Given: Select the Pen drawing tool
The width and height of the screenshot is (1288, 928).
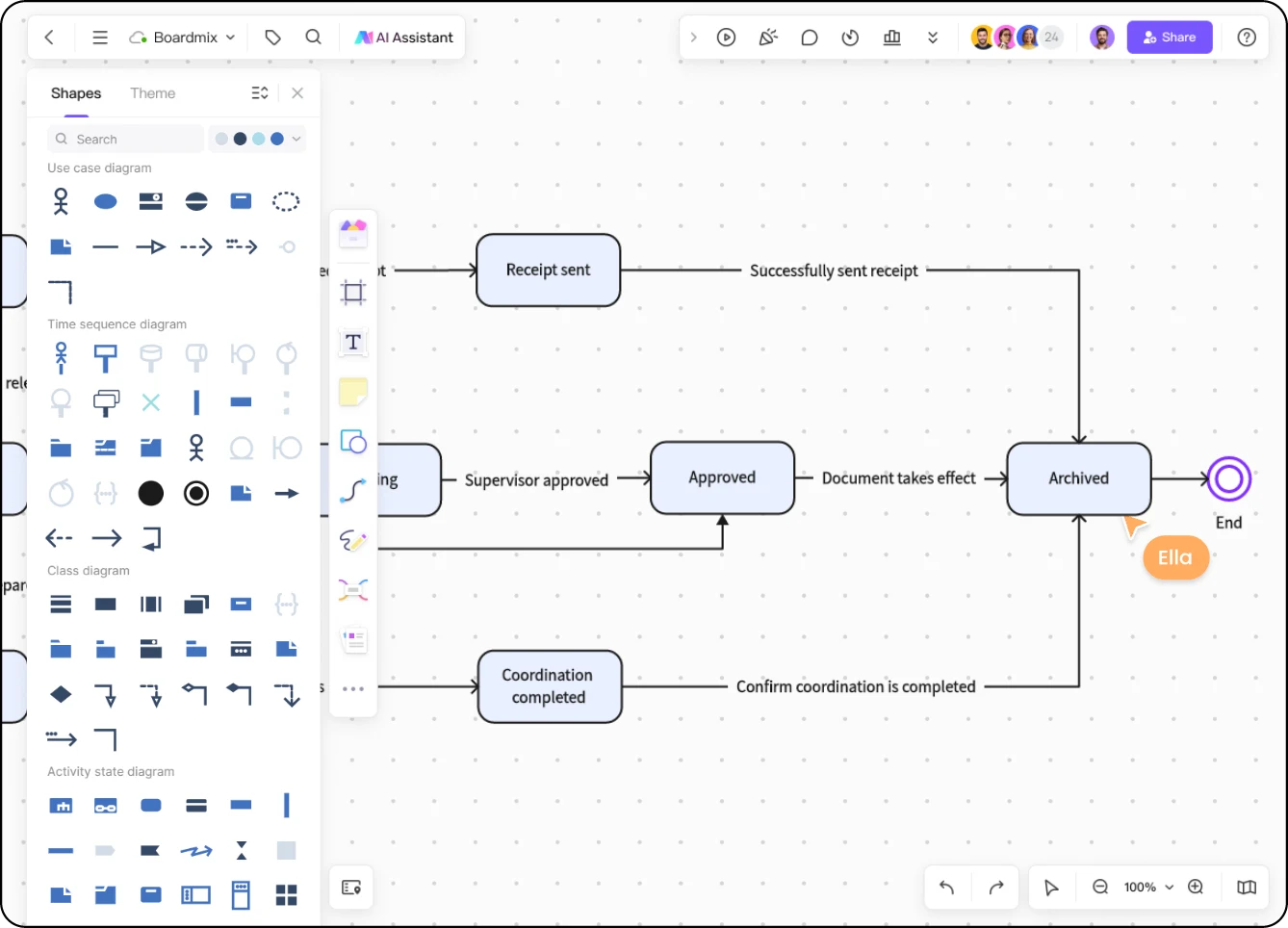Looking at the screenshot, I should [353, 541].
